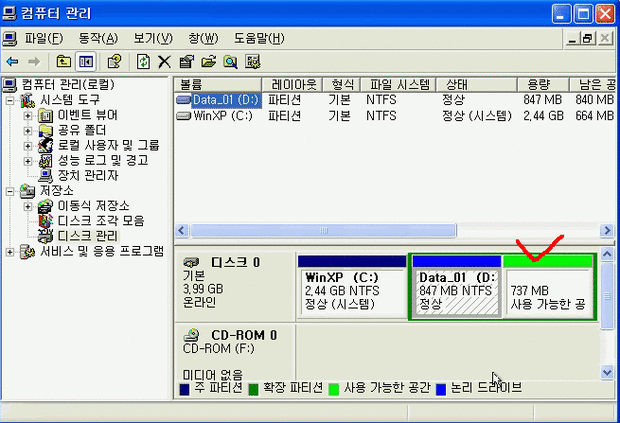Click the 디스크 0 disk icon

[192, 262]
